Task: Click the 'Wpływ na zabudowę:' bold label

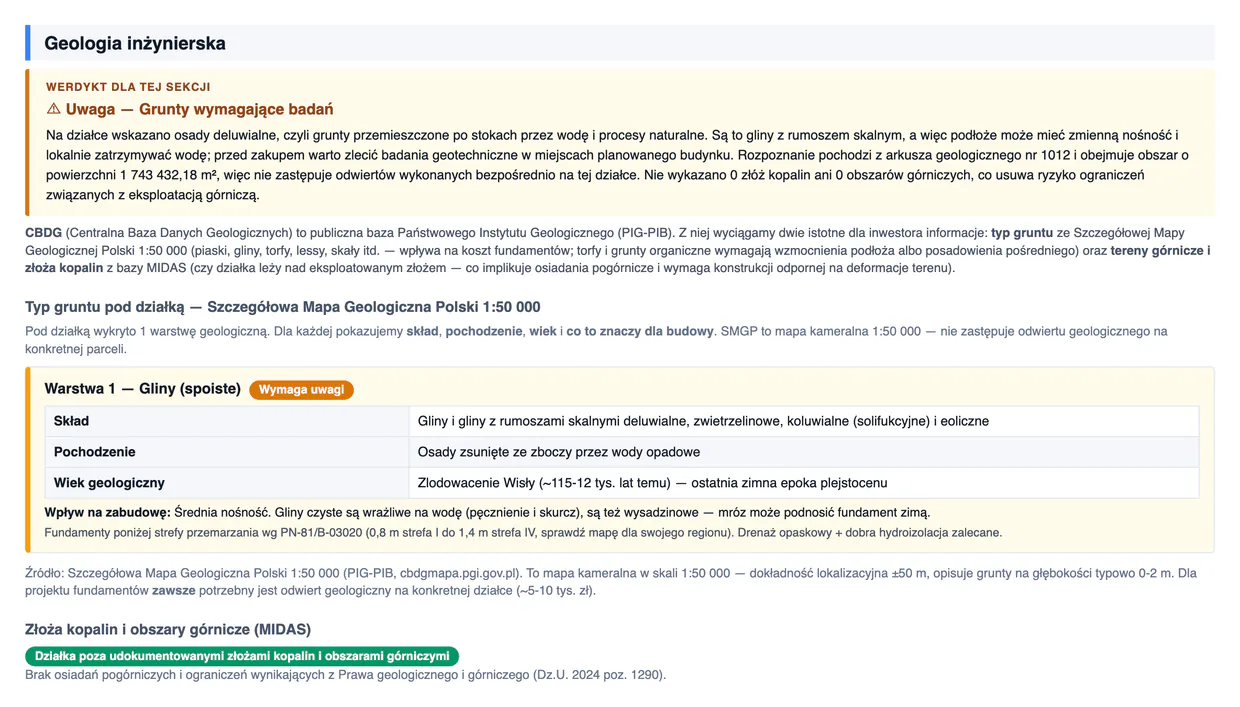Action: [108, 513]
